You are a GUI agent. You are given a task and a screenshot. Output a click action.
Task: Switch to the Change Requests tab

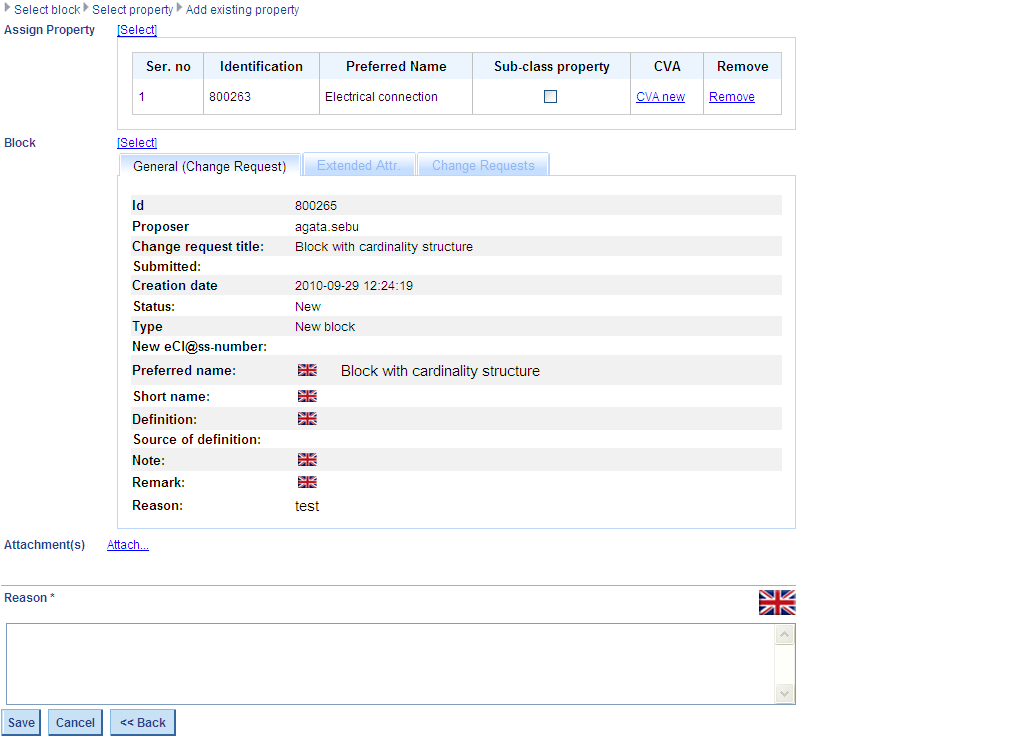(483, 166)
